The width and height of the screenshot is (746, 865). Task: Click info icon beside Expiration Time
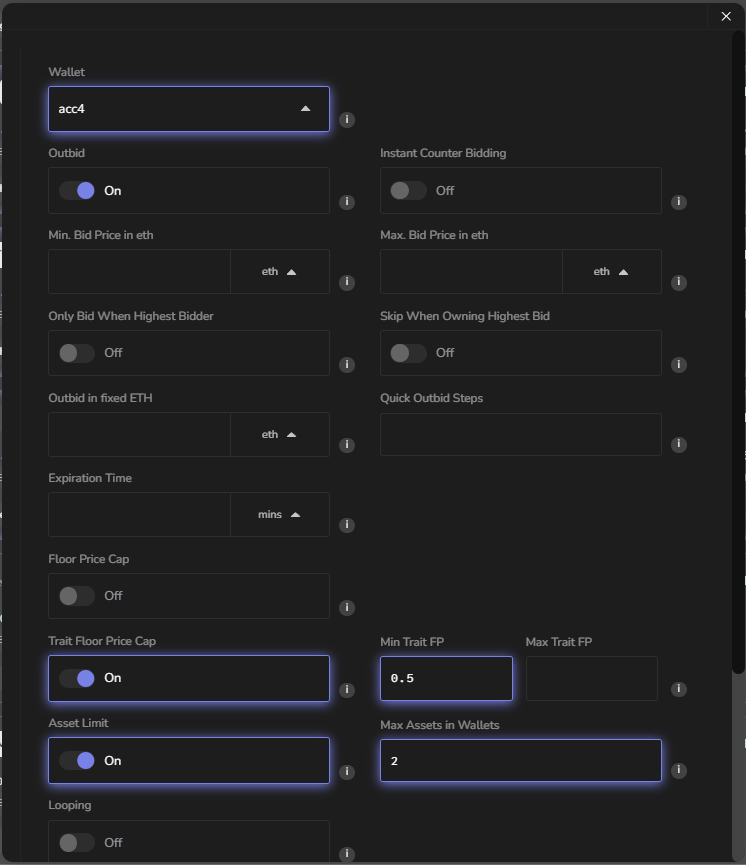[x=347, y=525]
